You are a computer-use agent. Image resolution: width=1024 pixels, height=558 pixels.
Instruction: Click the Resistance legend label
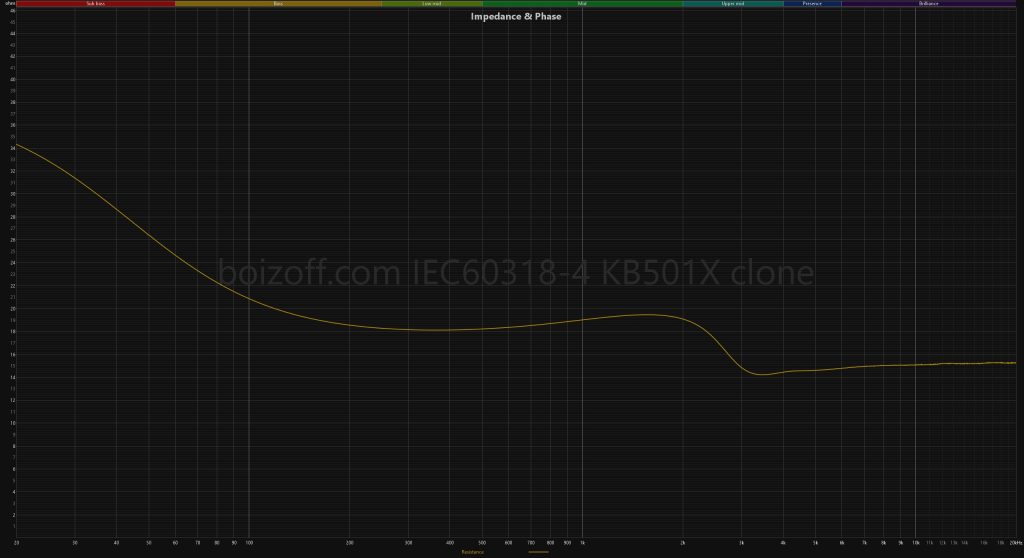pos(473,551)
